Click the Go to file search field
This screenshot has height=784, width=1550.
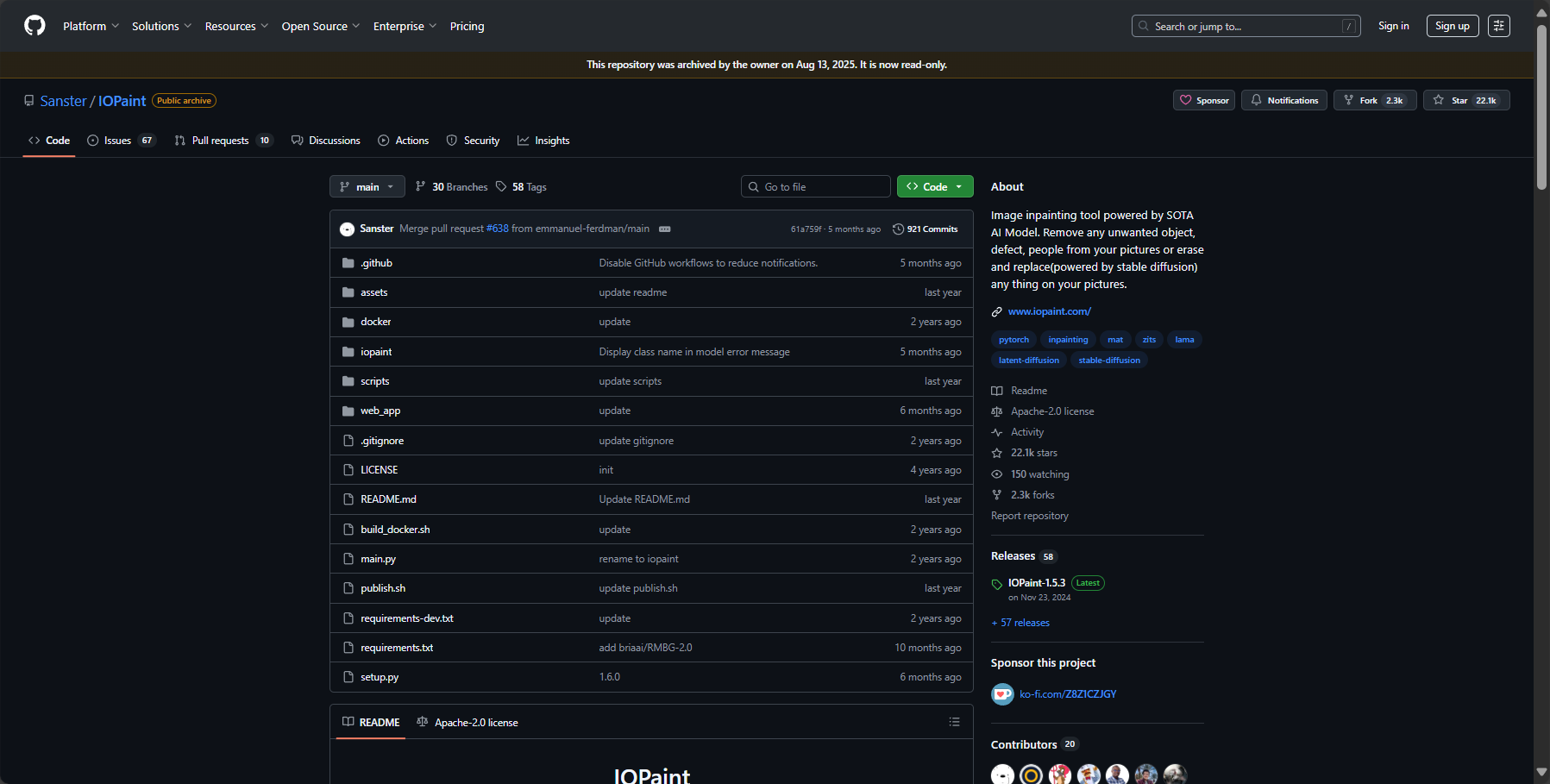point(816,186)
